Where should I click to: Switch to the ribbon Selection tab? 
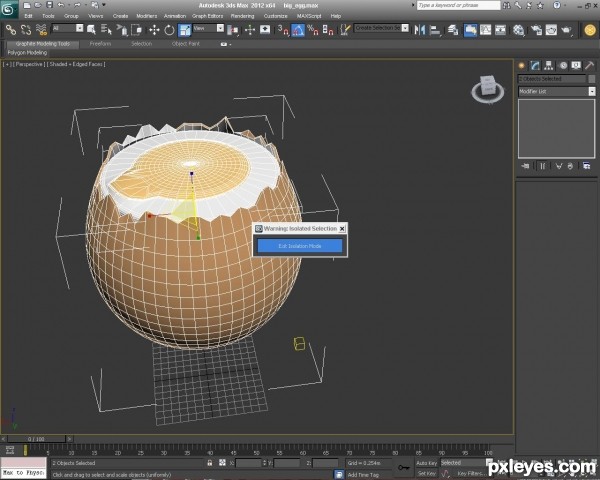[142, 44]
